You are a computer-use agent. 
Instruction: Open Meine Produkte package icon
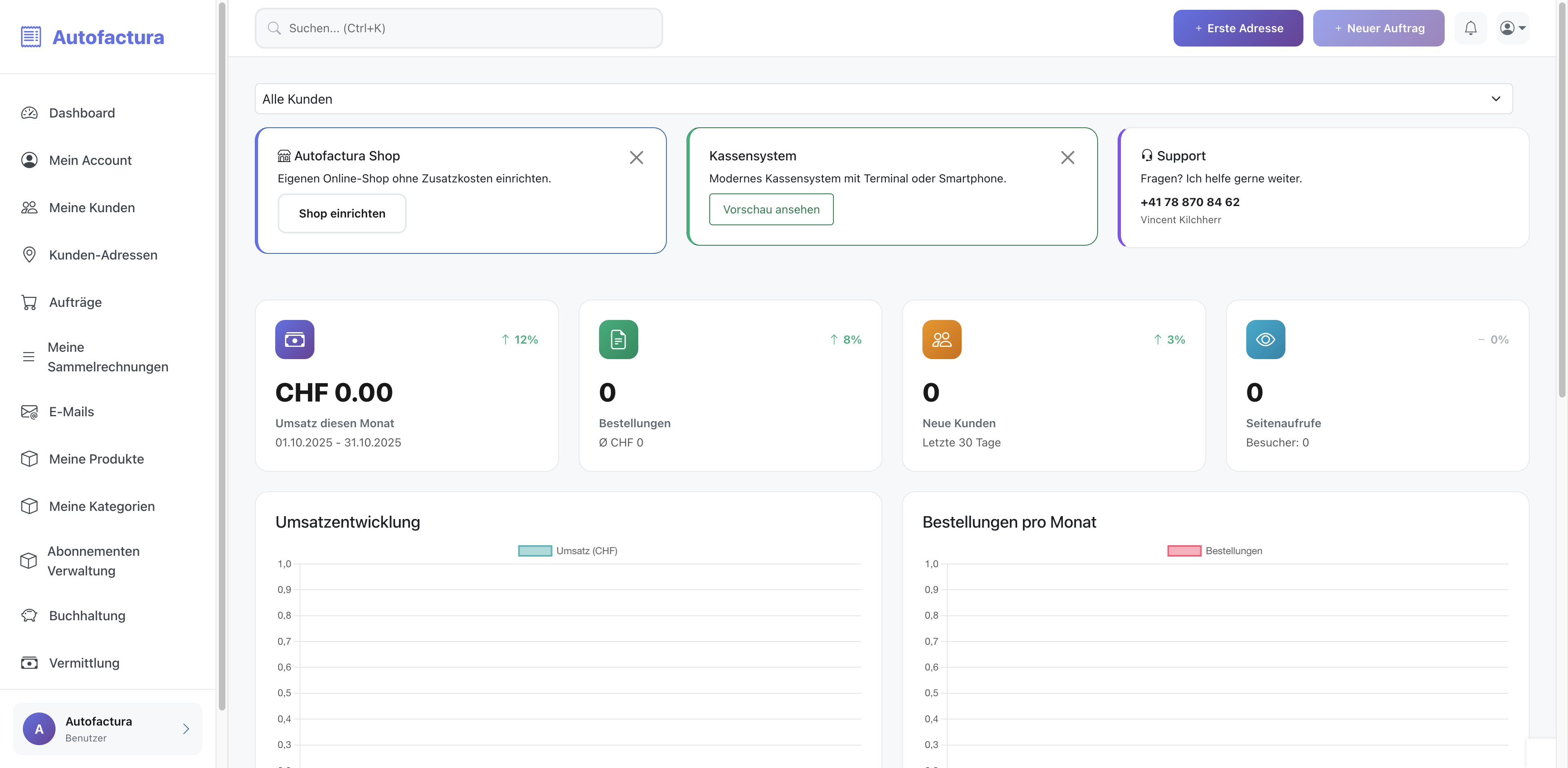click(29, 459)
